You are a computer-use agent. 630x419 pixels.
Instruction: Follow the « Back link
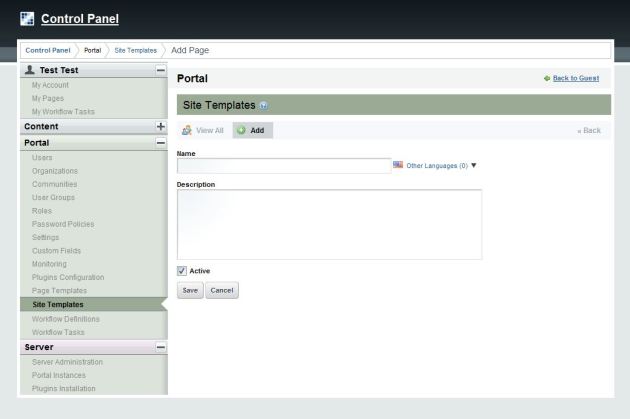click(x=589, y=131)
